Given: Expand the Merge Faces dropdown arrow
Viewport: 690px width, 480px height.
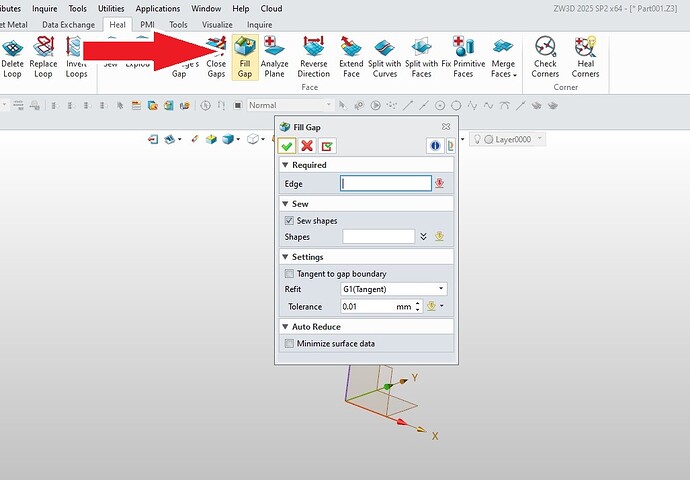Looking at the screenshot, I should point(512,74).
